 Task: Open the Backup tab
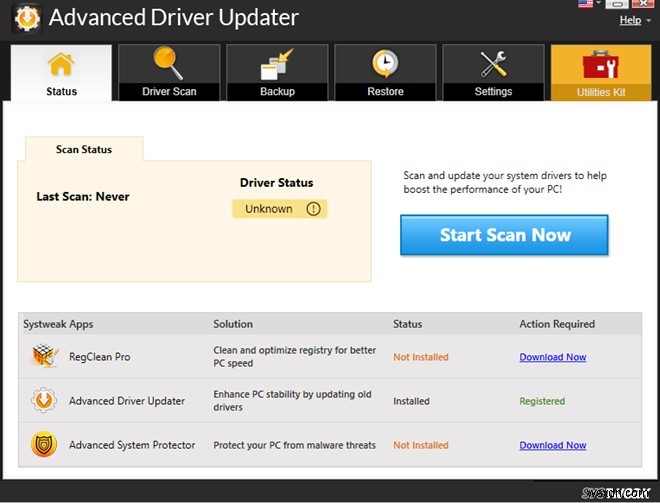tap(277, 73)
